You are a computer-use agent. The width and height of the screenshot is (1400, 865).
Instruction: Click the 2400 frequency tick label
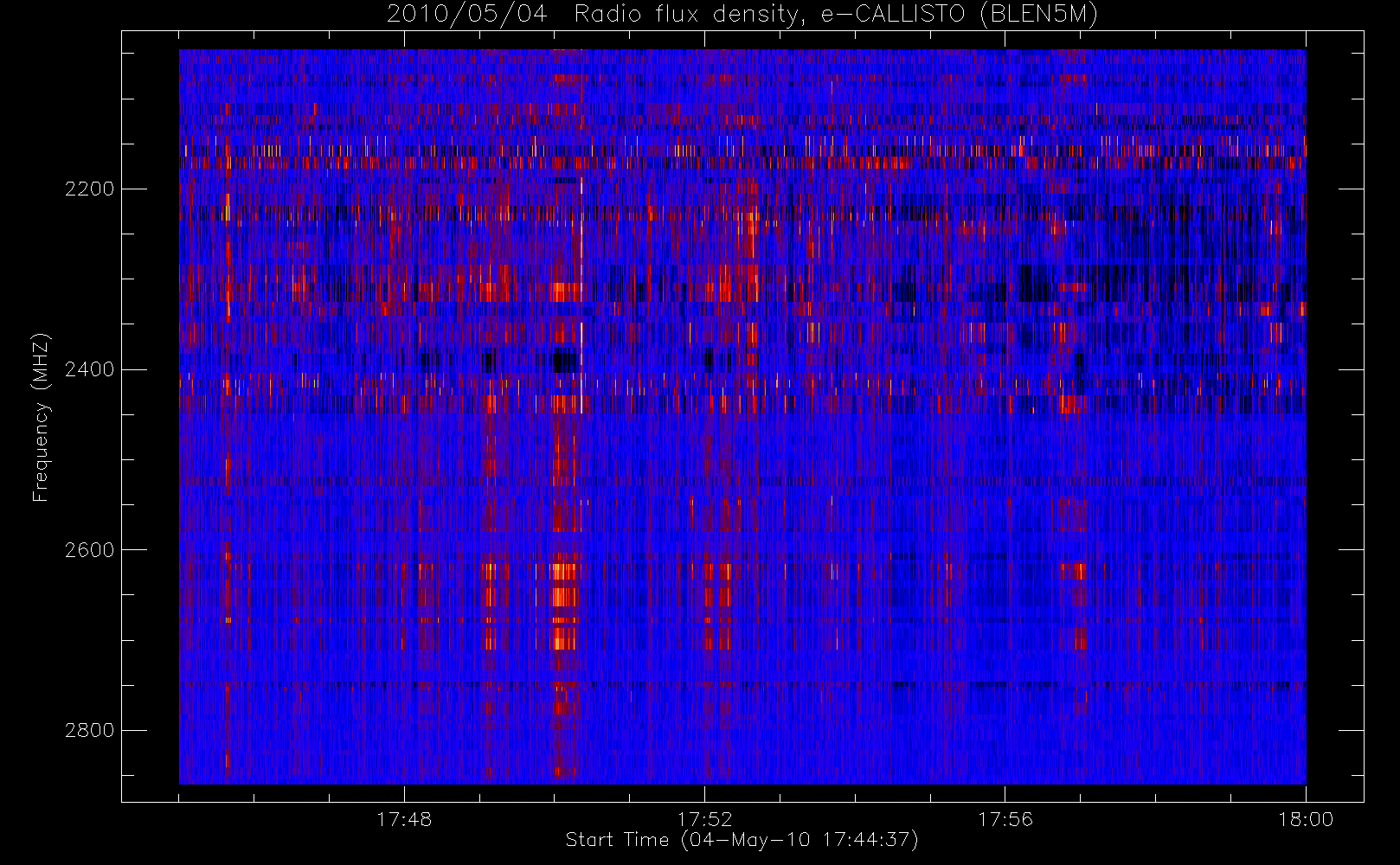pyautogui.click(x=89, y=369)
